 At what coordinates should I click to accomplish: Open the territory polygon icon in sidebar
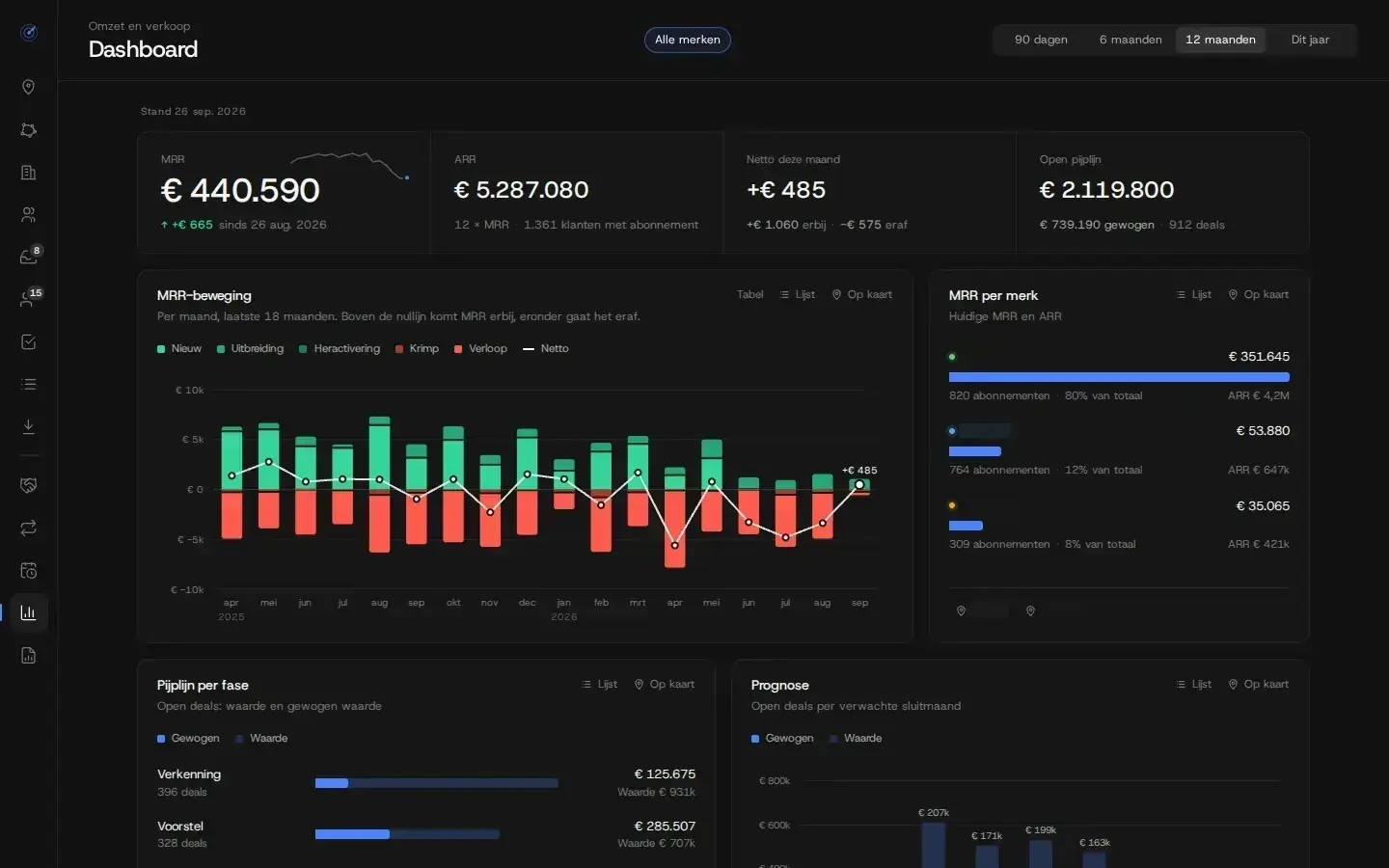click(29, 130)
